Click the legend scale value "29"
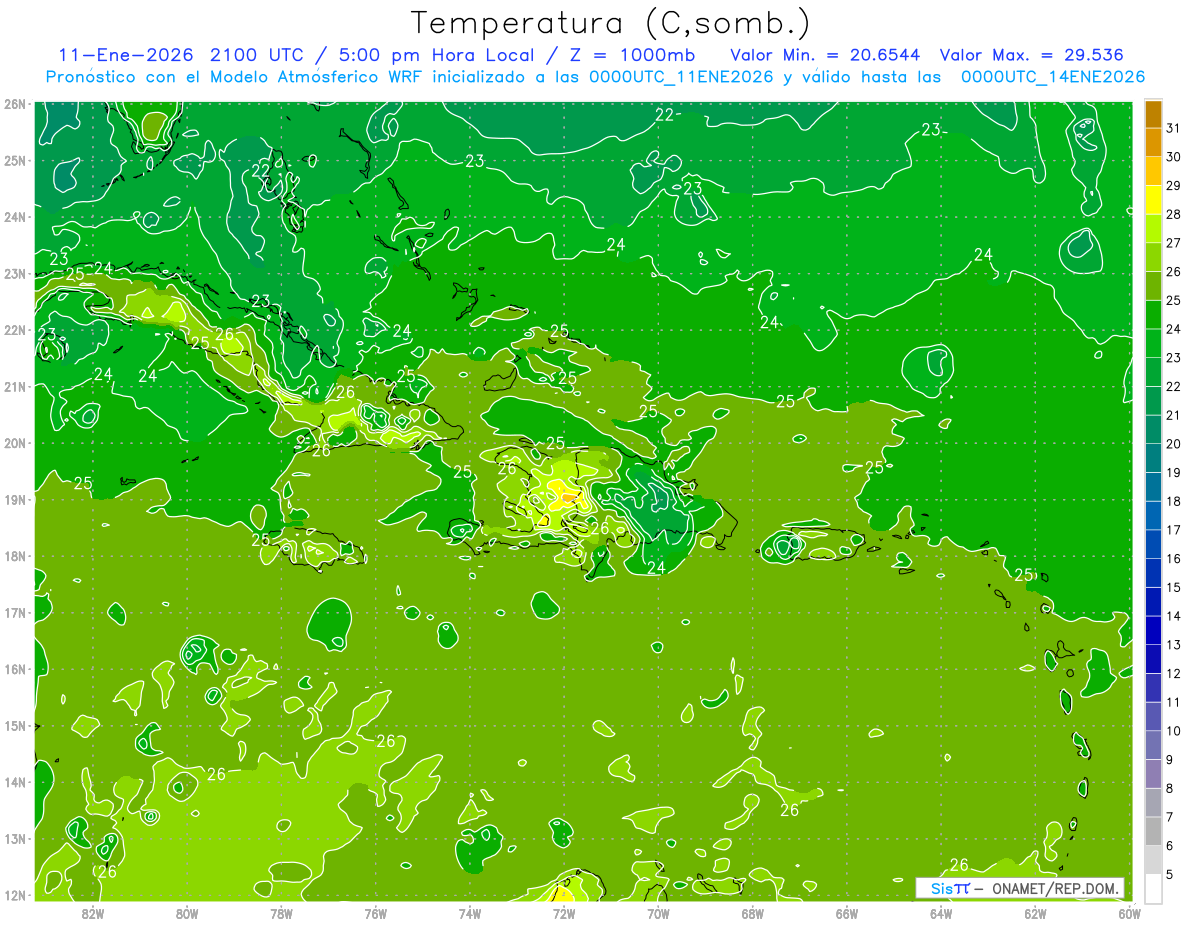The width and height of the screenshot is (1200, 927). [x=1174, y=185]
